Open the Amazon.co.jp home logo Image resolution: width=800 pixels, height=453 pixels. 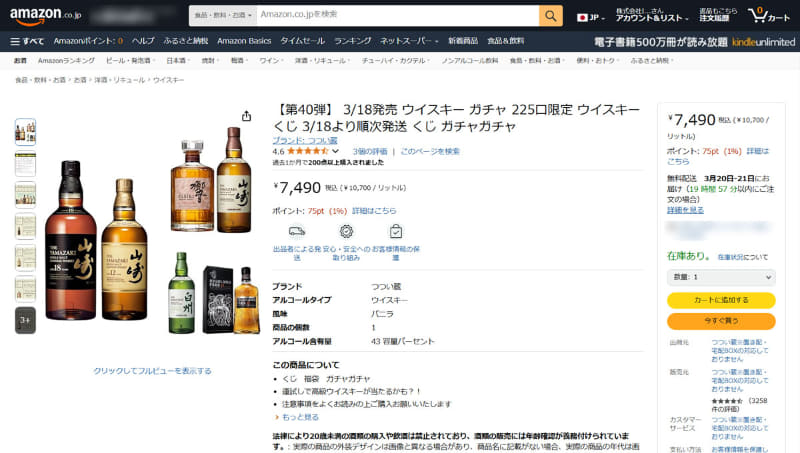(45, 16)
